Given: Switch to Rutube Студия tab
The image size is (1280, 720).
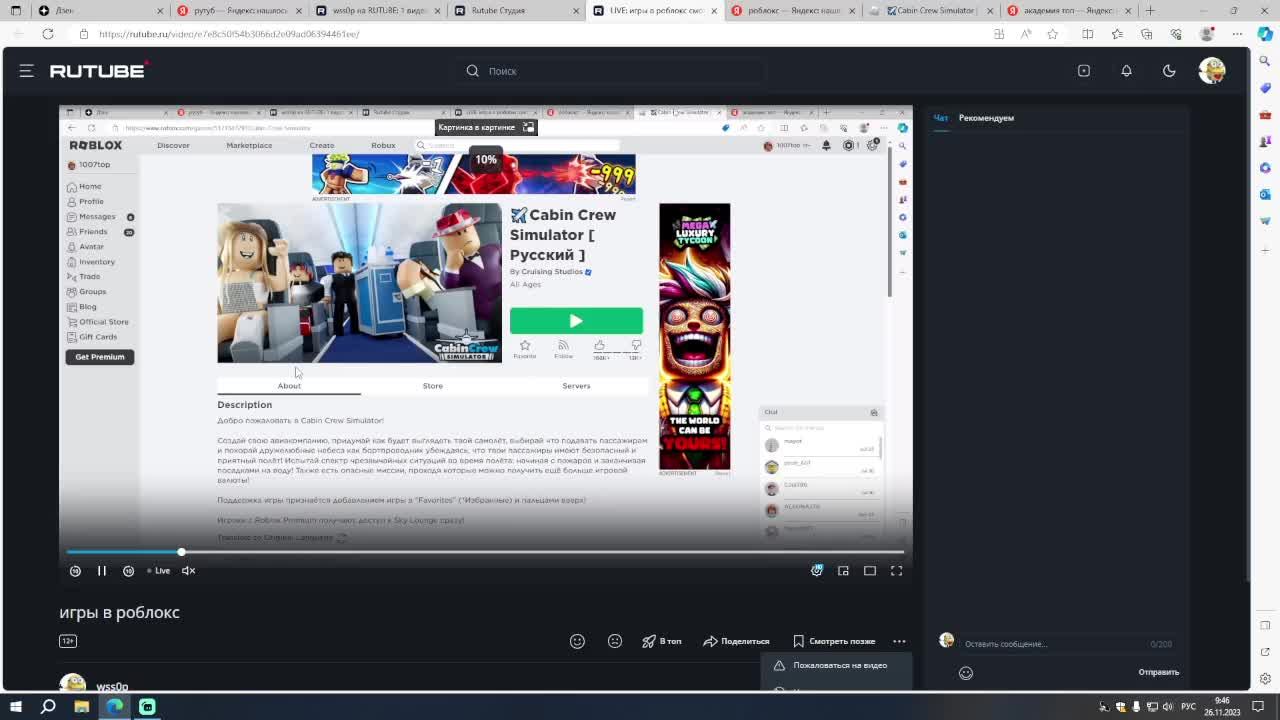Looking at the screenshot, I should click(516, 11).
